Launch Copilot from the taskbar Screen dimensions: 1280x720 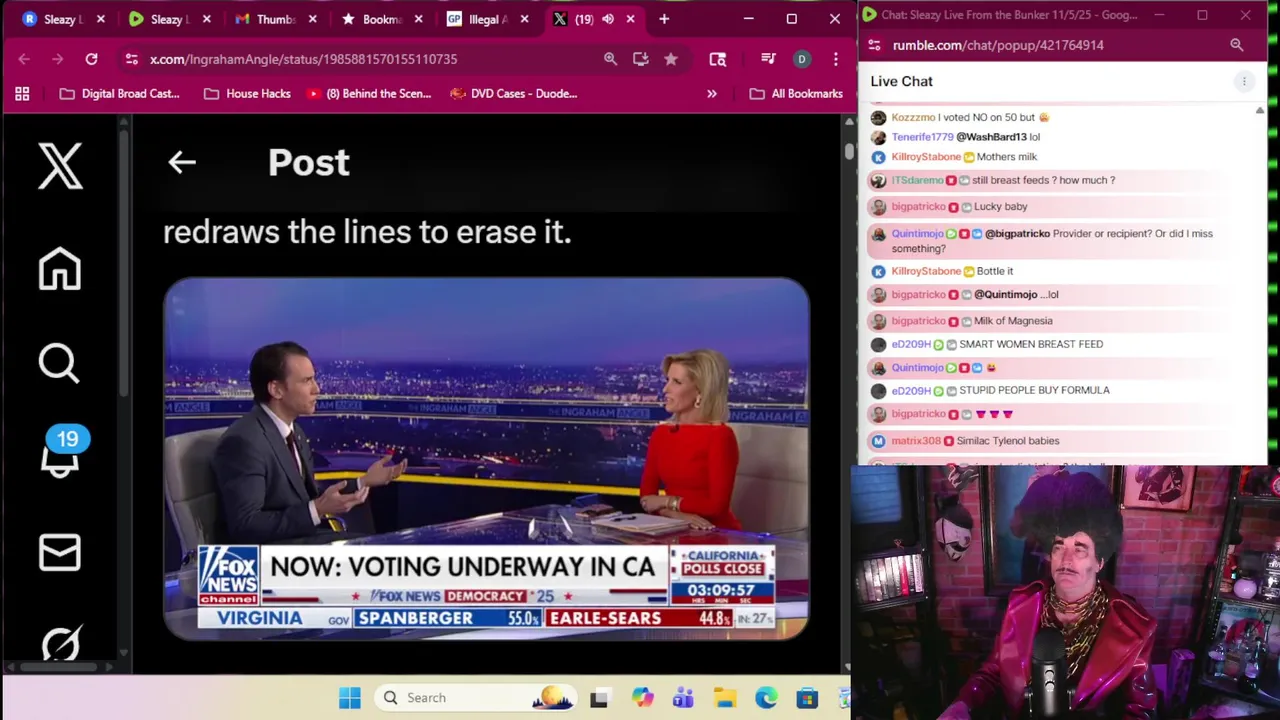pos(641,698)
